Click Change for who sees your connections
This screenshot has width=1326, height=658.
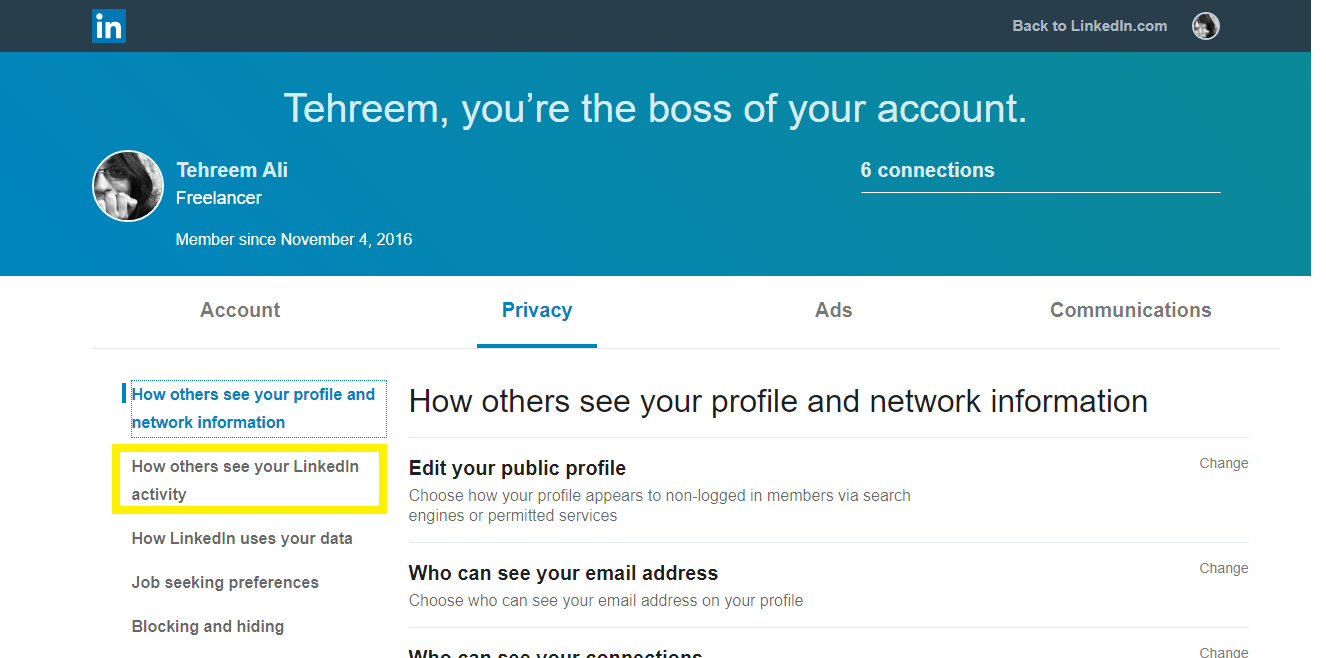[x=1224, y=651]
